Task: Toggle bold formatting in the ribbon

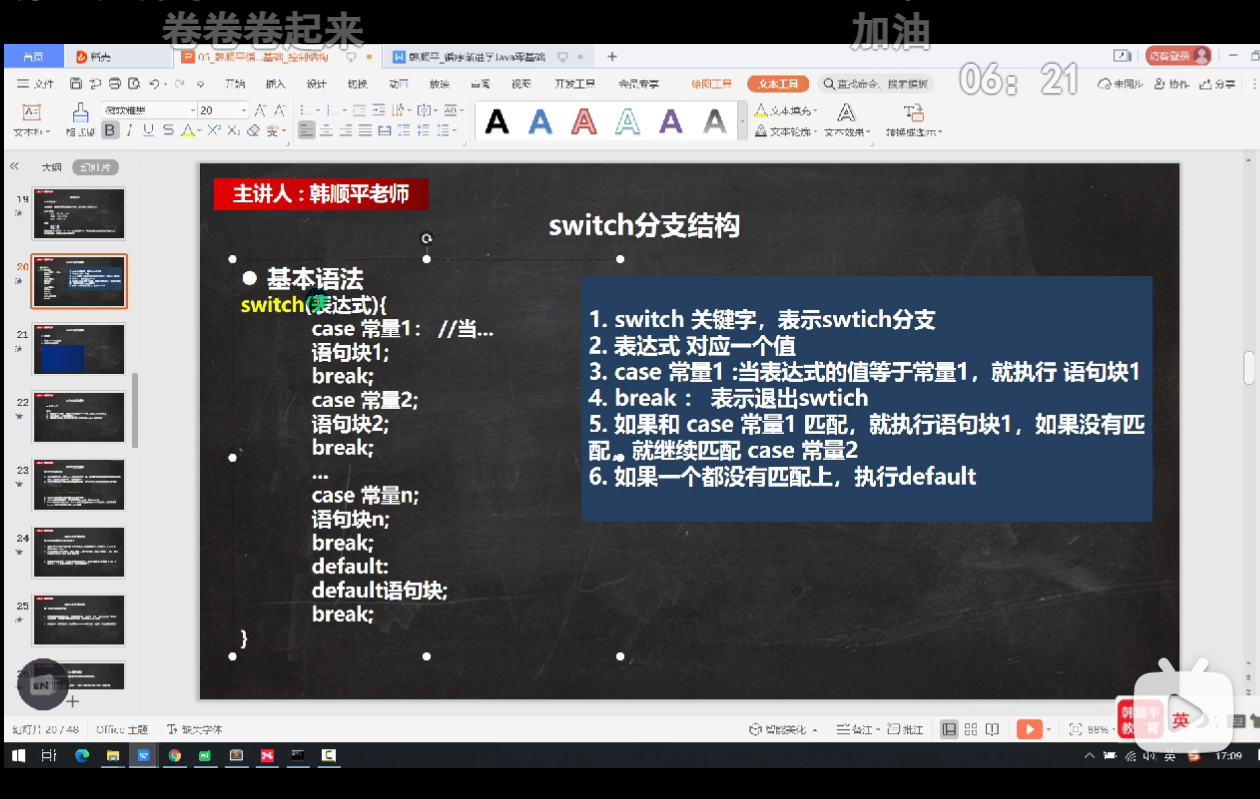Action: point(110,130)
